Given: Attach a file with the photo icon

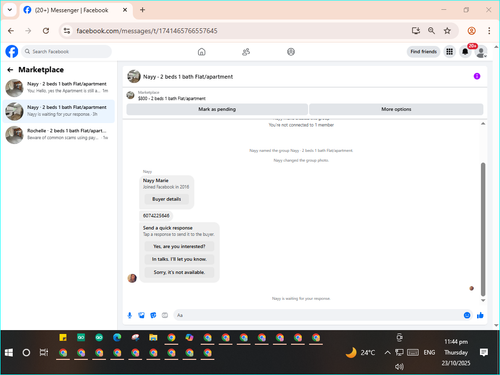Looking at the screenshot, I should click(141, 315).
